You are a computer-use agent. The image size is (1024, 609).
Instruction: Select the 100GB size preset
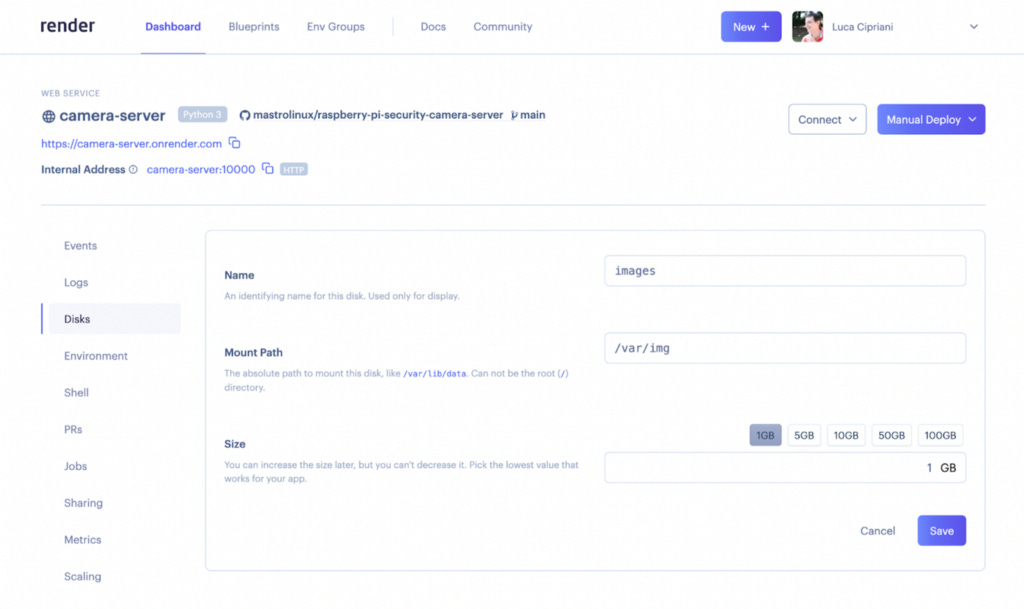pos(940,435)
